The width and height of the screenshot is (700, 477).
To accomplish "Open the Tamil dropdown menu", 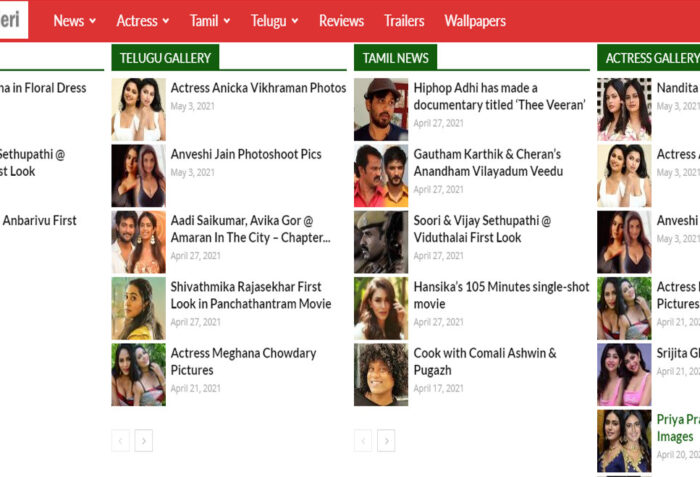I will click(x=210, y=20).
